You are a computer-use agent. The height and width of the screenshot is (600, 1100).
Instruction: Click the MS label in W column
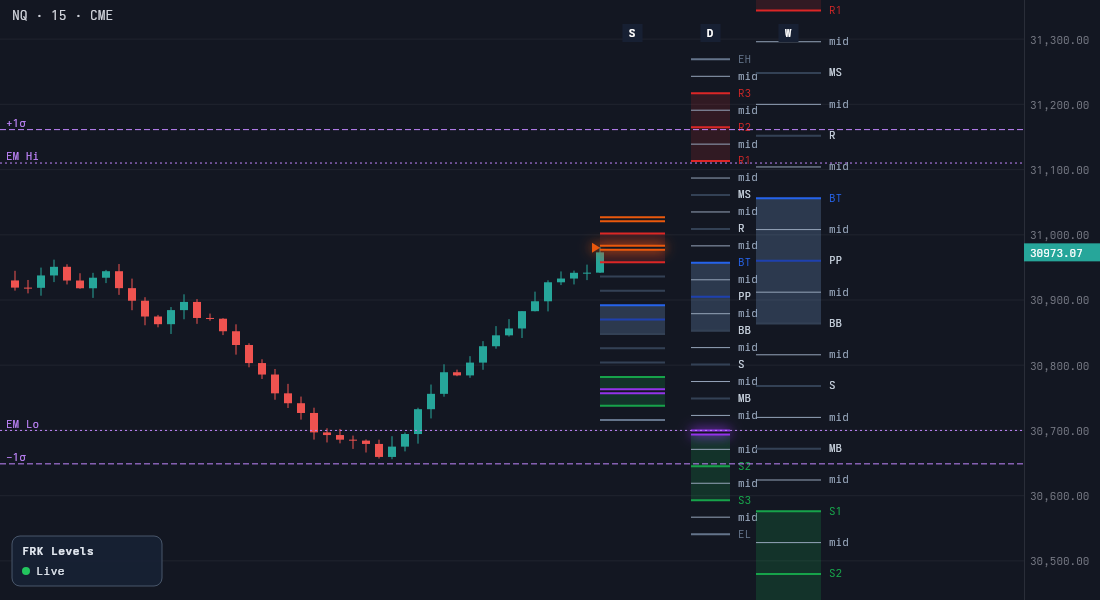(x=835, y=72)
